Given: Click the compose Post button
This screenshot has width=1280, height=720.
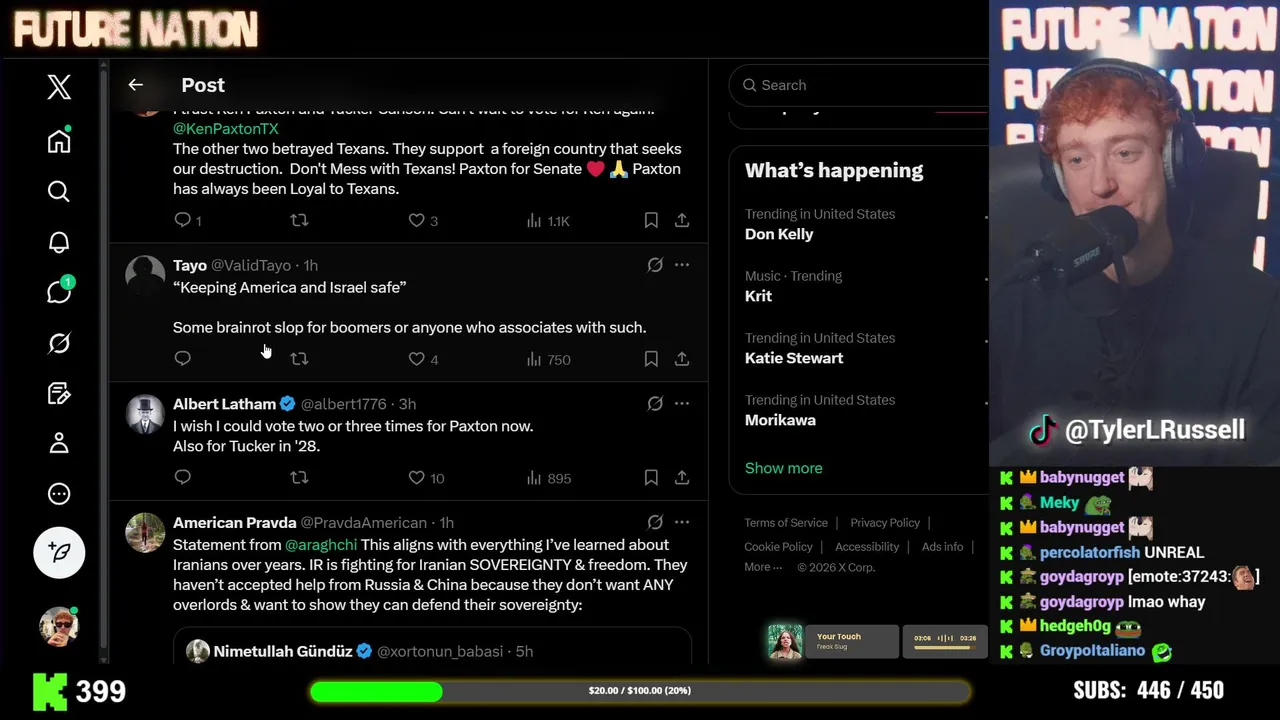Looking at the screenshot, I should pyautogui.click(x=59, y=552).
